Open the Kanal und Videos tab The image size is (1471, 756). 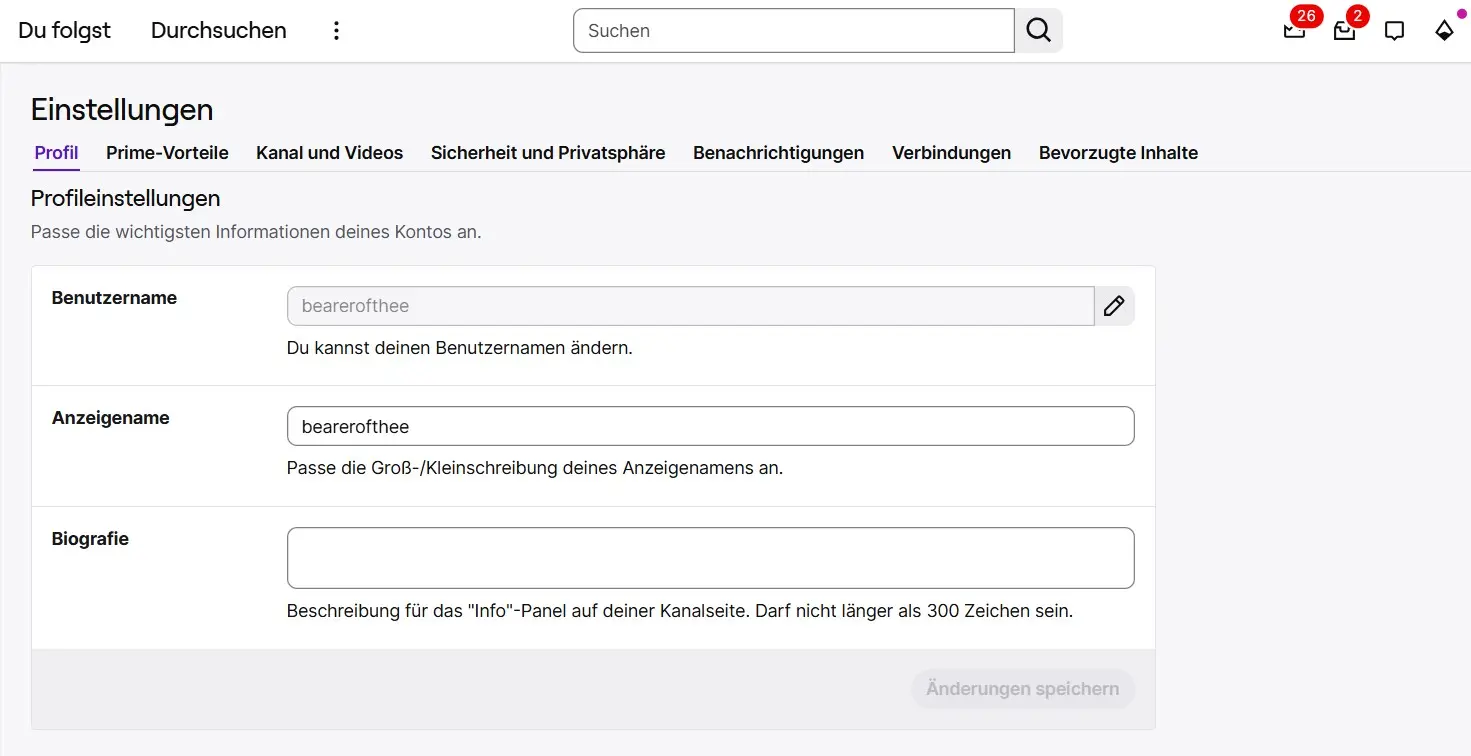(329, 153)
